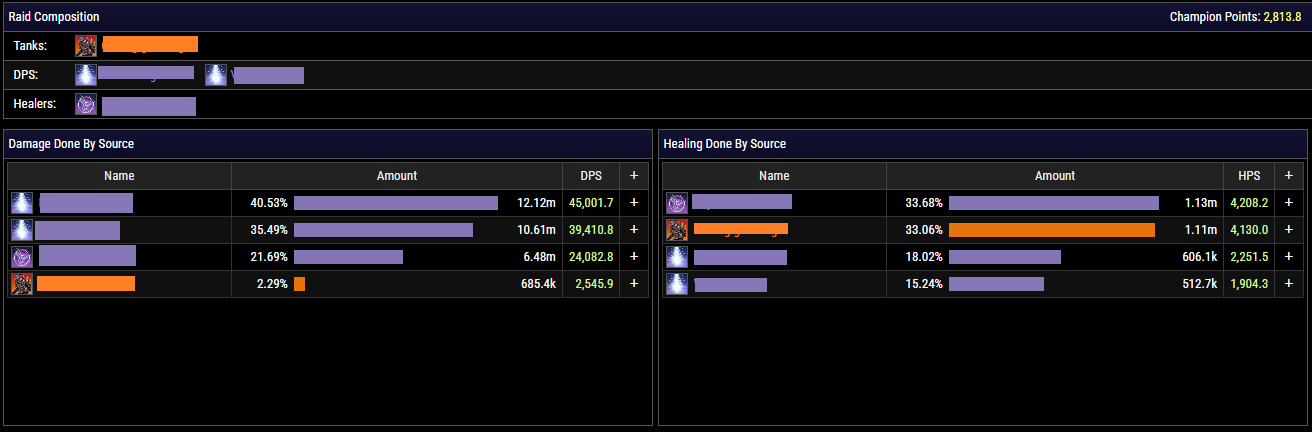Expand all rows via Healing table header plus
The image size is (1312, 432).
pyautogui.click(x=1288, y=176)
